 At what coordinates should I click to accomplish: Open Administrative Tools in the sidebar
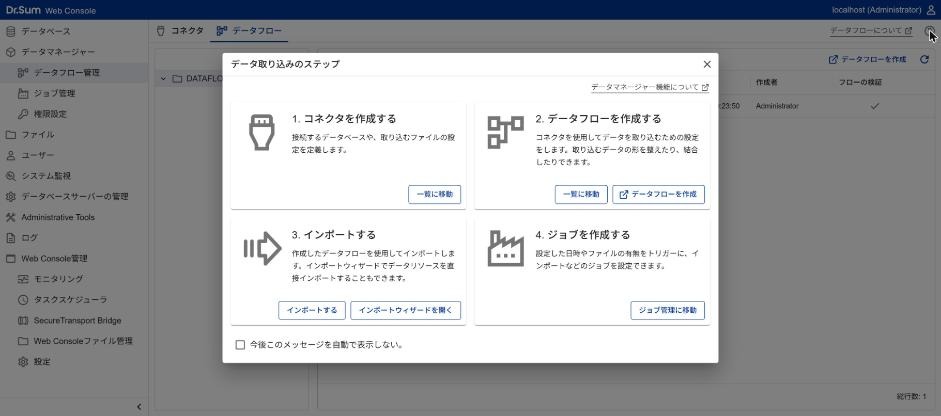click(74, 217)
